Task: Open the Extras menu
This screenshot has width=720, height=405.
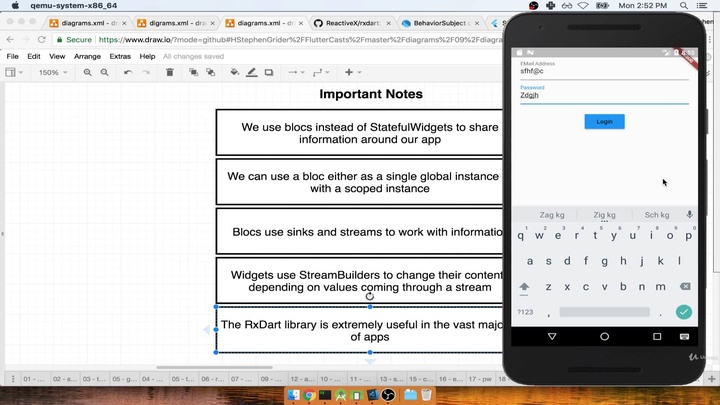Action: tap(120, 57)
